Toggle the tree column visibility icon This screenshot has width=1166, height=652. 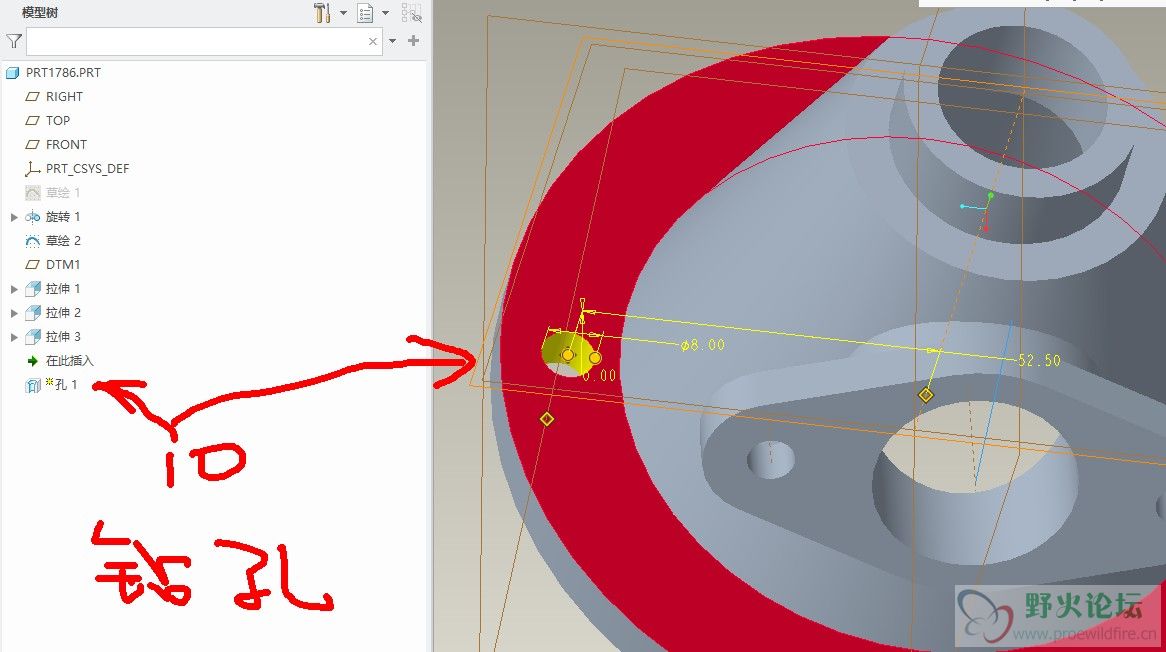411,13
